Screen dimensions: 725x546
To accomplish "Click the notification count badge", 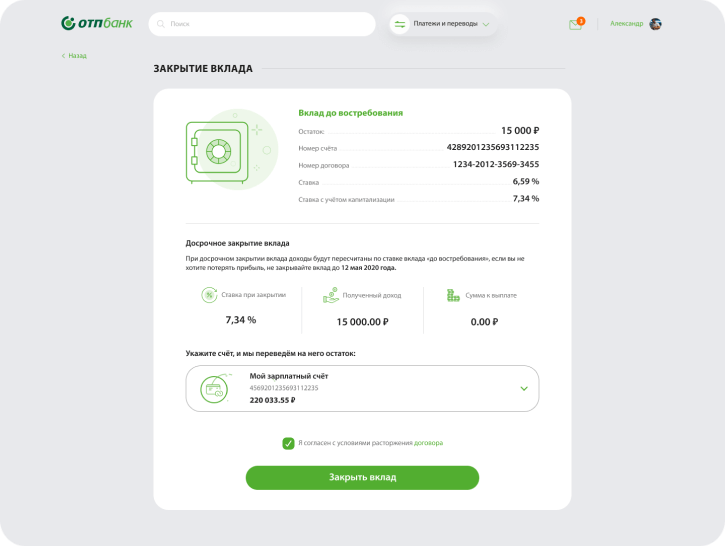I will [x=581, y=20].
